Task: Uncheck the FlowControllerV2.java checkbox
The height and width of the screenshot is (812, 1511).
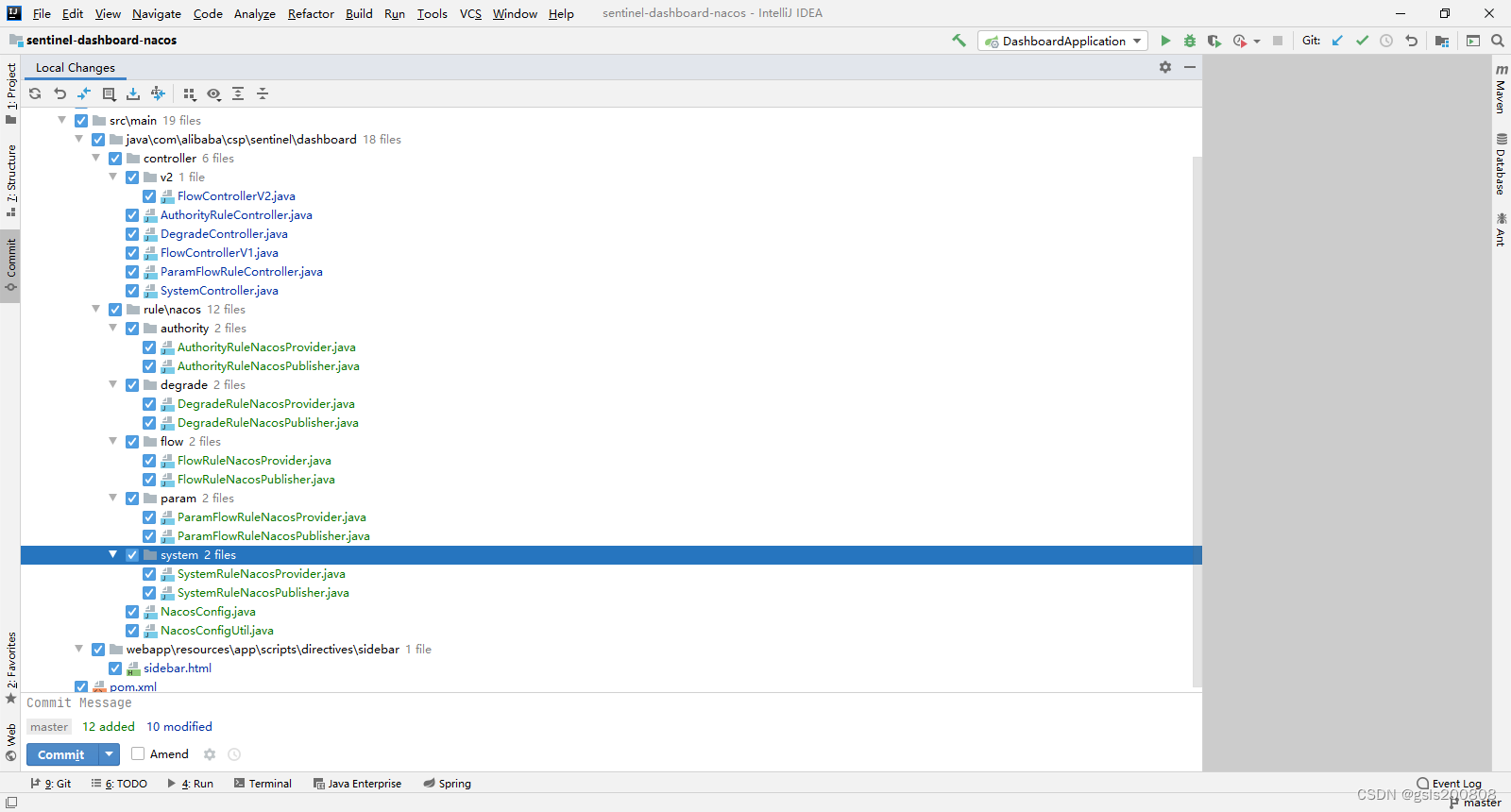Action: point(149,196)
